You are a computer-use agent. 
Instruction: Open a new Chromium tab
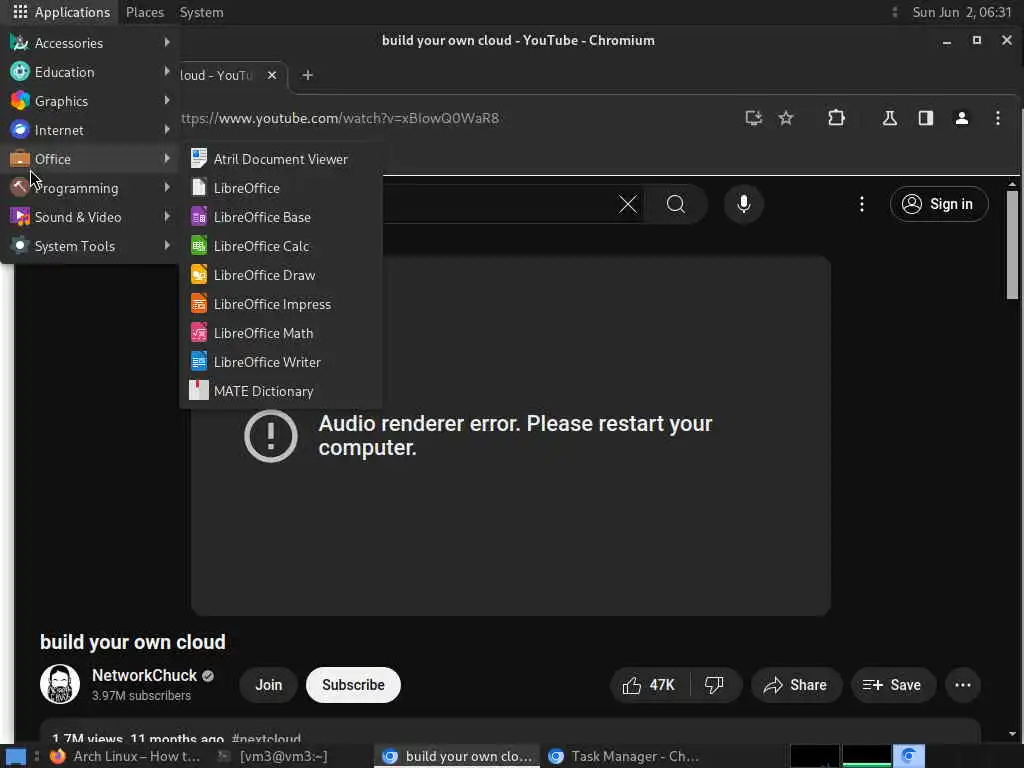tap(308, 76)
